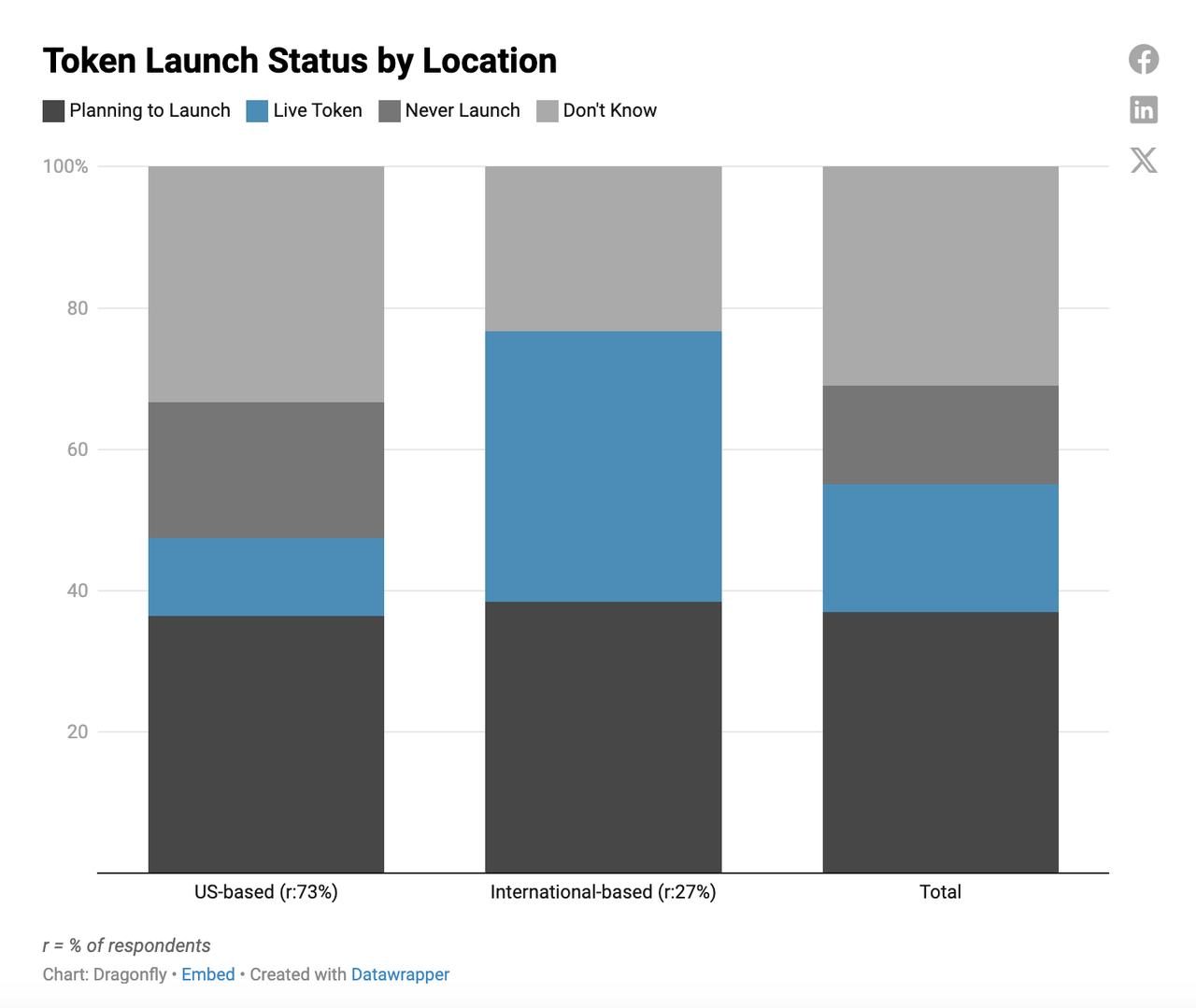Click the US-based (r:73%) axis label
This screenshot has height=1008, width=1196.
pyautogui.click(x=266, y=892)
